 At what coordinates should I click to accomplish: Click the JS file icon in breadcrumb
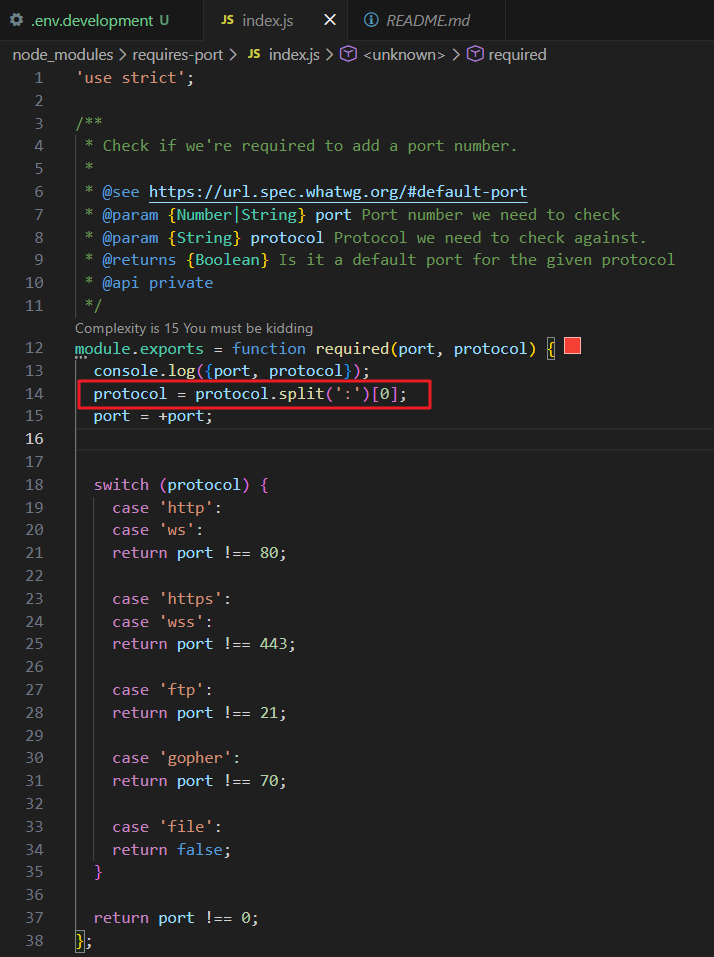tap(254, 54)
